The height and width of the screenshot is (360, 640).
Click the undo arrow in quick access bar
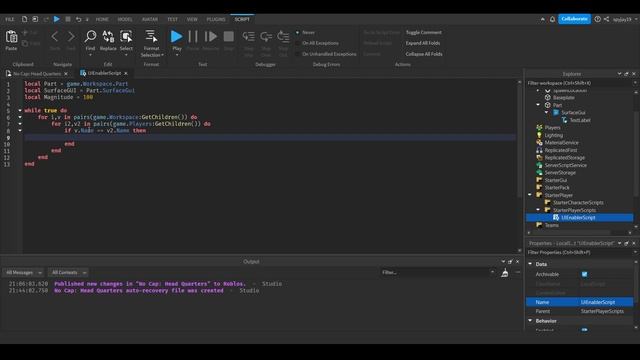click(x=78, y=19)
